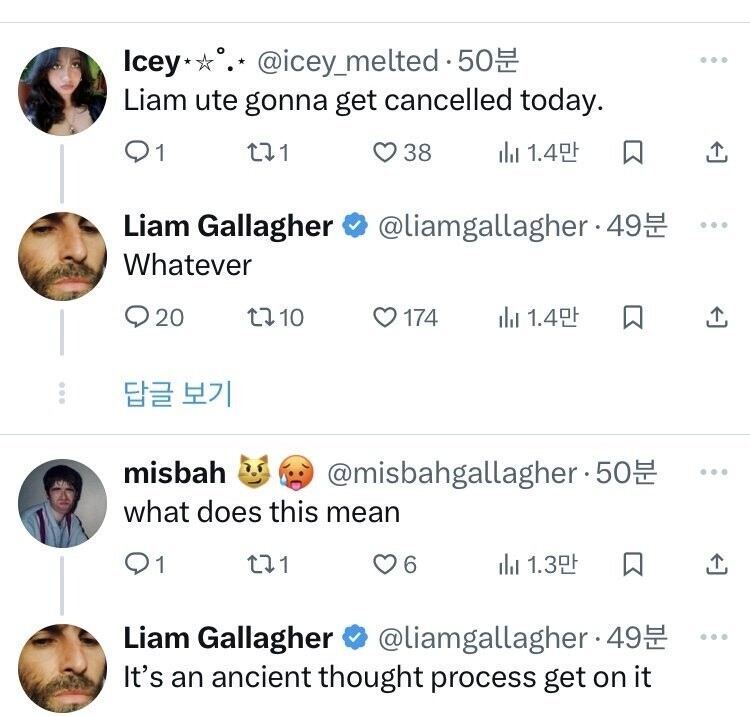Bookmark misbah's tweet

(632, 565)
